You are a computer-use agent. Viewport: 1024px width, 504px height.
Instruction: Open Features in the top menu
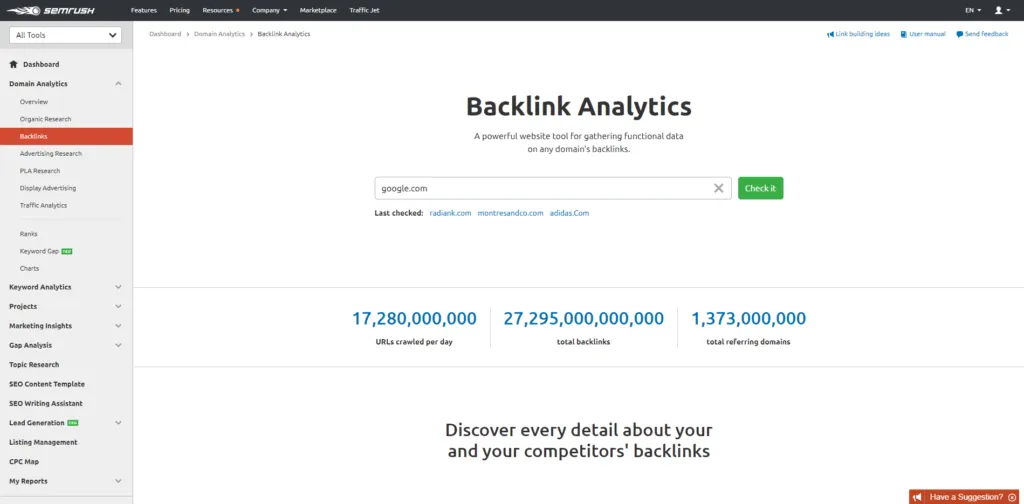point(144,10)
